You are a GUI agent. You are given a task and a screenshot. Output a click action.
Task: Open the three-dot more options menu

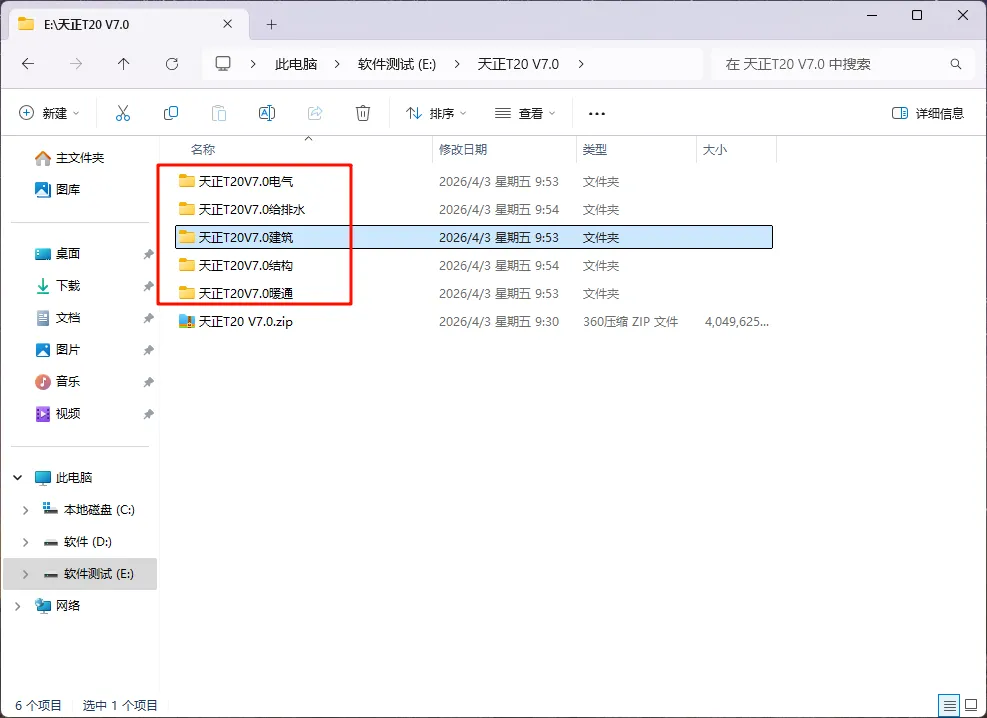(597, 114)
